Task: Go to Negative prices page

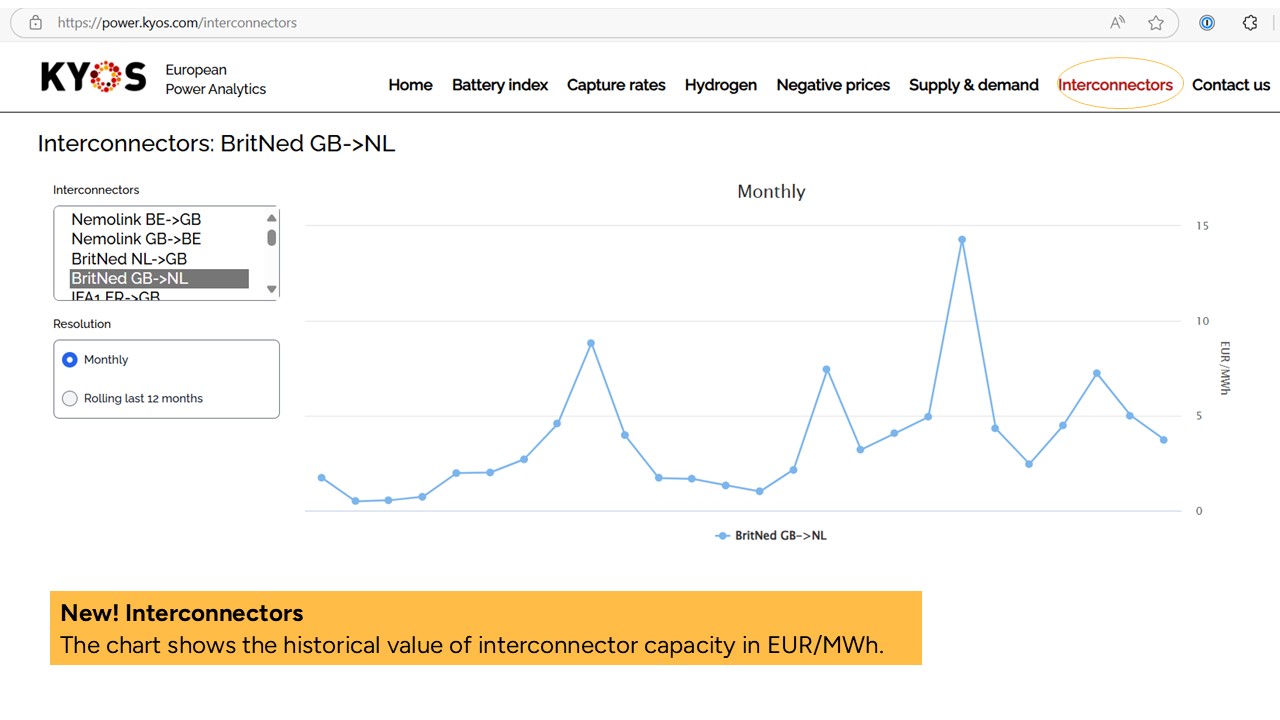Action: click(833, 85)
